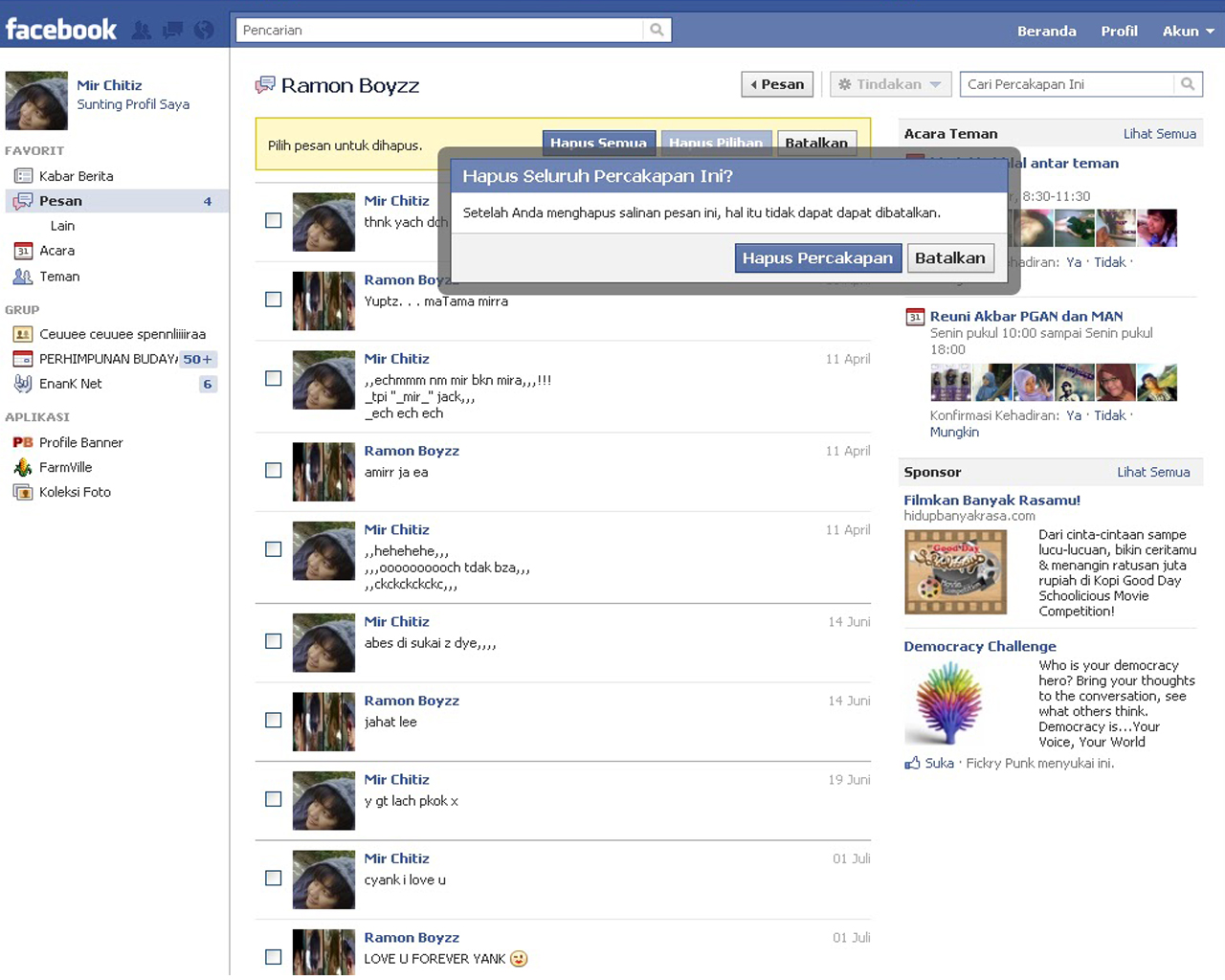The height and width of the screenshot is (980, 1225).
Task: Click the Acara calendar icon in sidebar
Action: [x=23, y=251]
